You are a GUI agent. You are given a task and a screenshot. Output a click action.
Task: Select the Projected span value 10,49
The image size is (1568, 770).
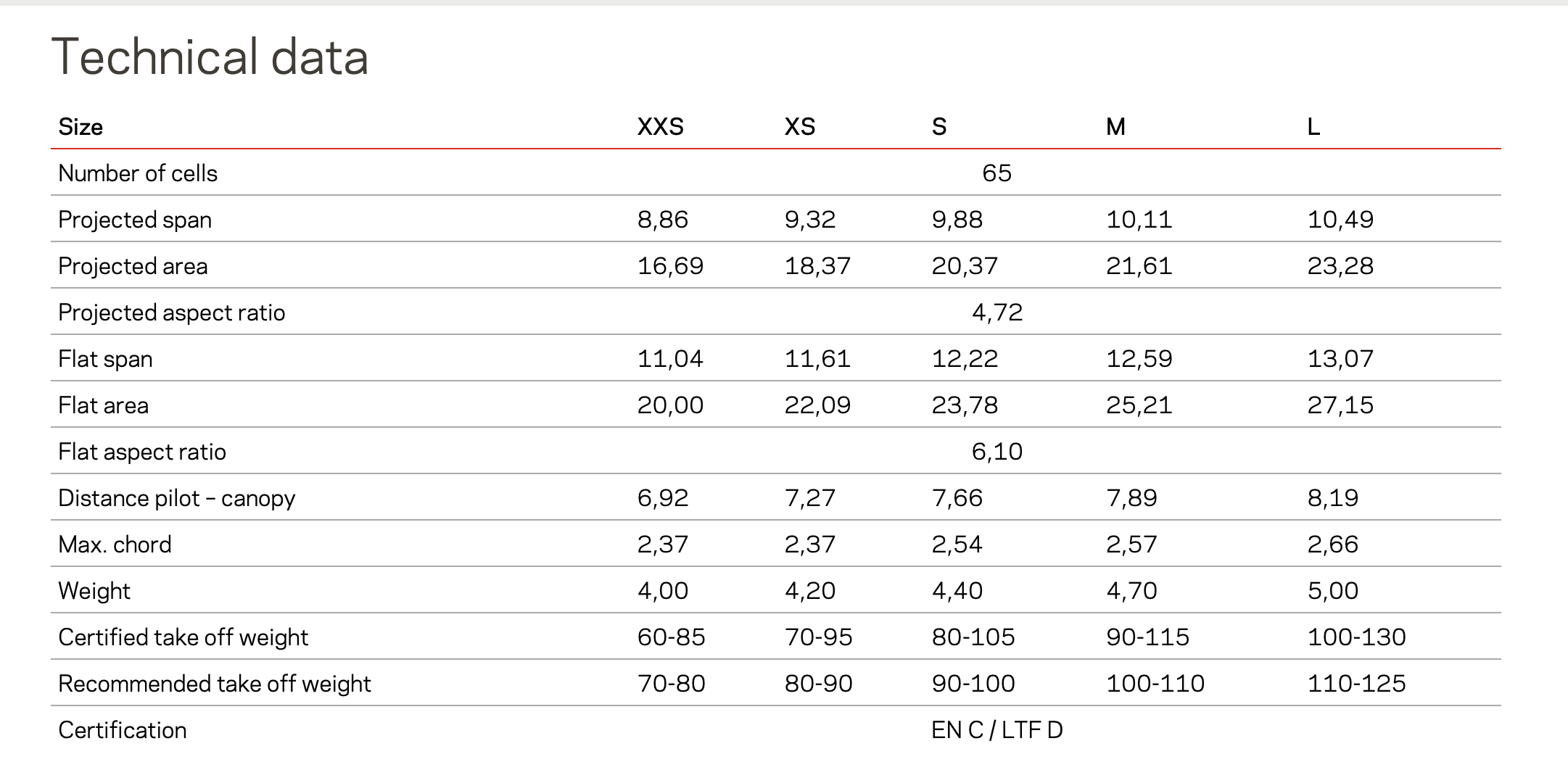pyautogui.click(x=1340, y=220)
